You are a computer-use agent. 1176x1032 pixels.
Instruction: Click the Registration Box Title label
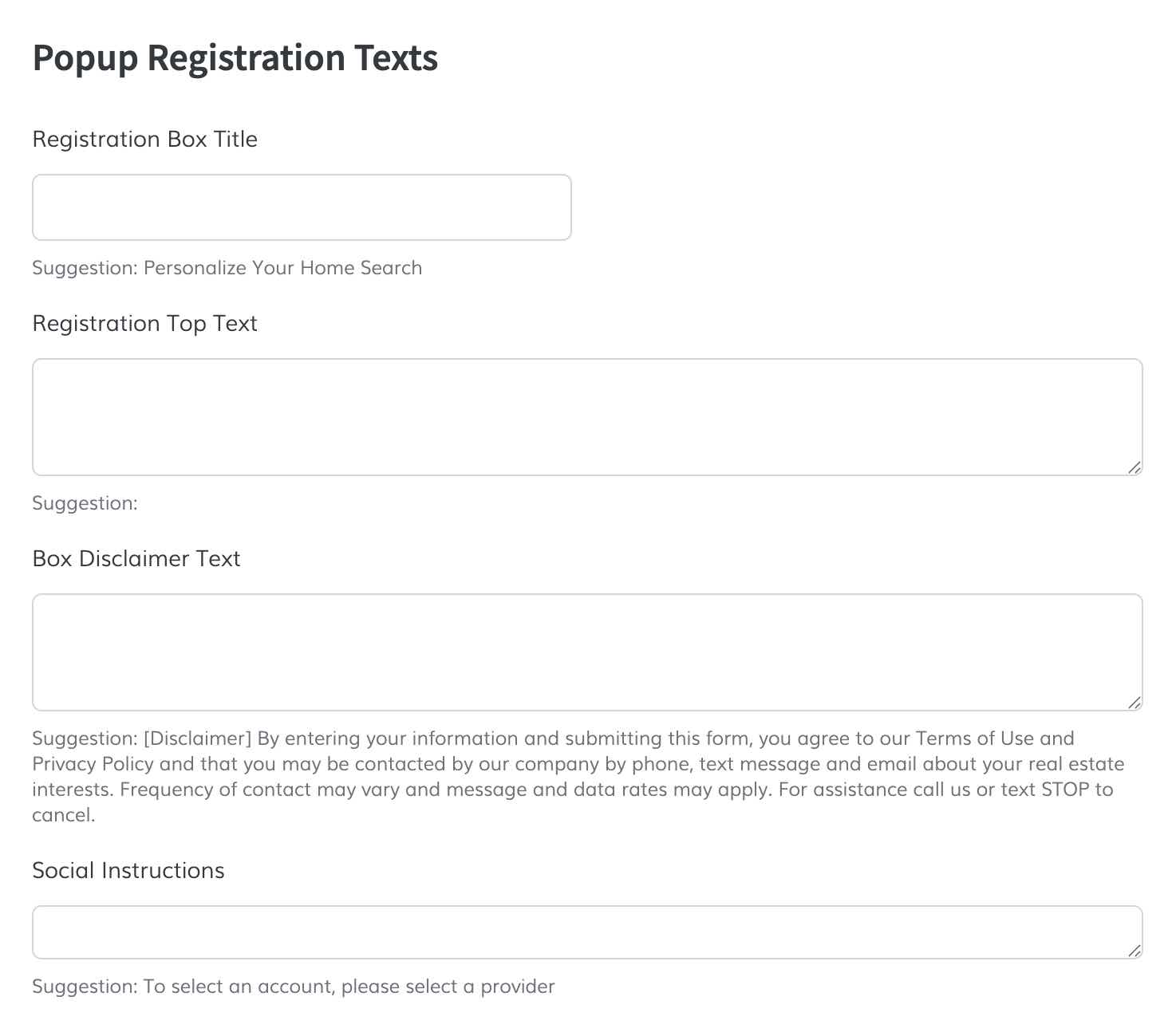point(144,140)
